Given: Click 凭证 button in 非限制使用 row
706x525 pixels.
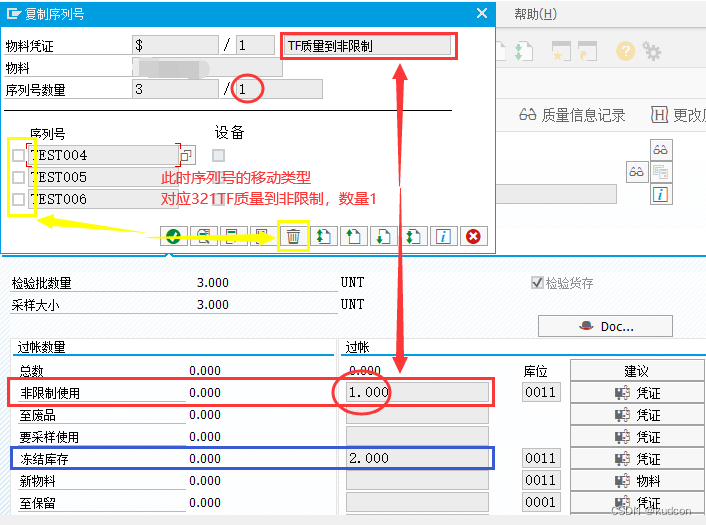Looking at the screenshot, I should 637,393.
